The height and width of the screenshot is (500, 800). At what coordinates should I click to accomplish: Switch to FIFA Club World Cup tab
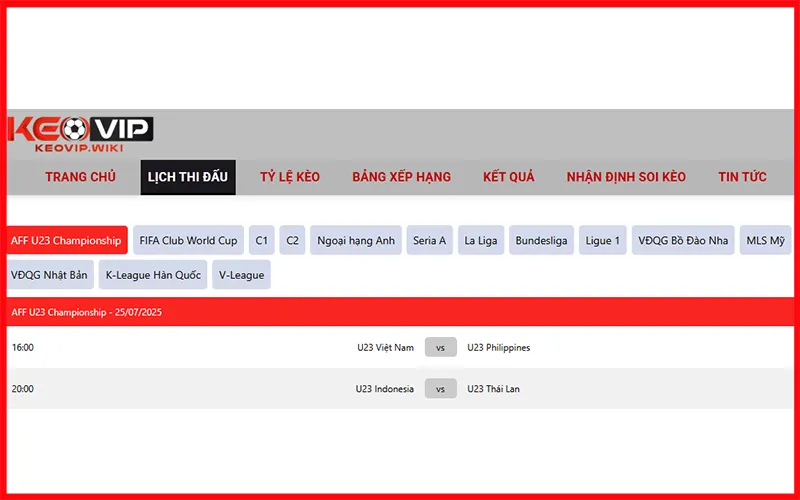click(x=188, y=240)
